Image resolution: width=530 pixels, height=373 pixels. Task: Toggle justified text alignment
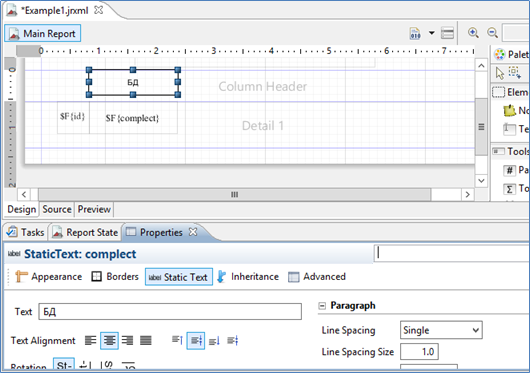(146, 340)
